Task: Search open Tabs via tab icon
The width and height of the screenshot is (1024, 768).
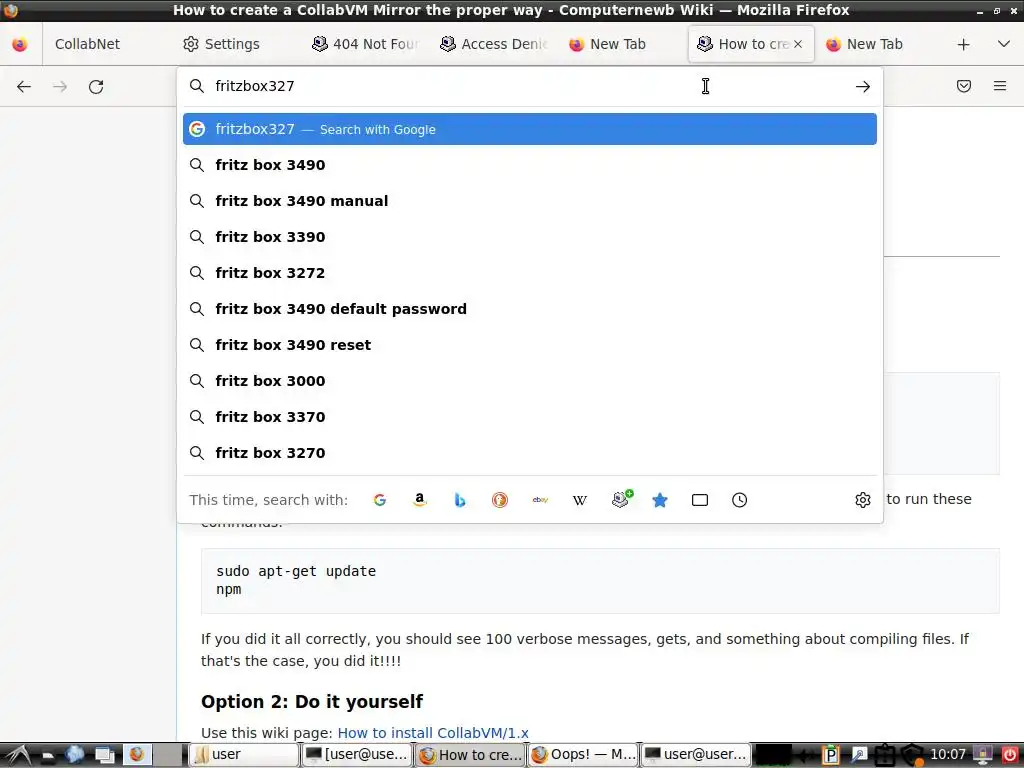Action: click(699, 500)
